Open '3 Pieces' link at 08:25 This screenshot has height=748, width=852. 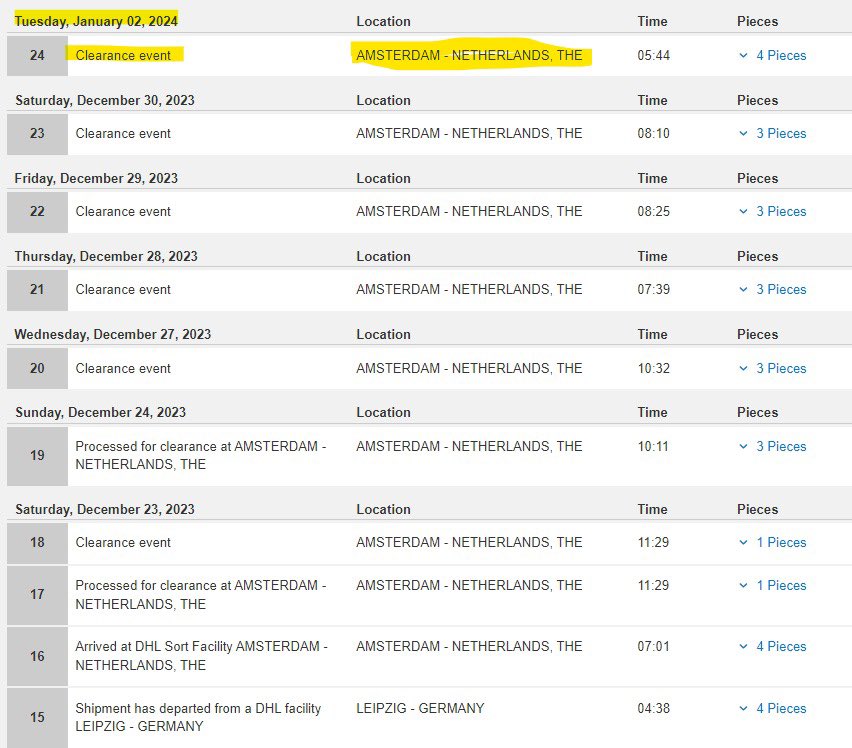coord(781,211)
